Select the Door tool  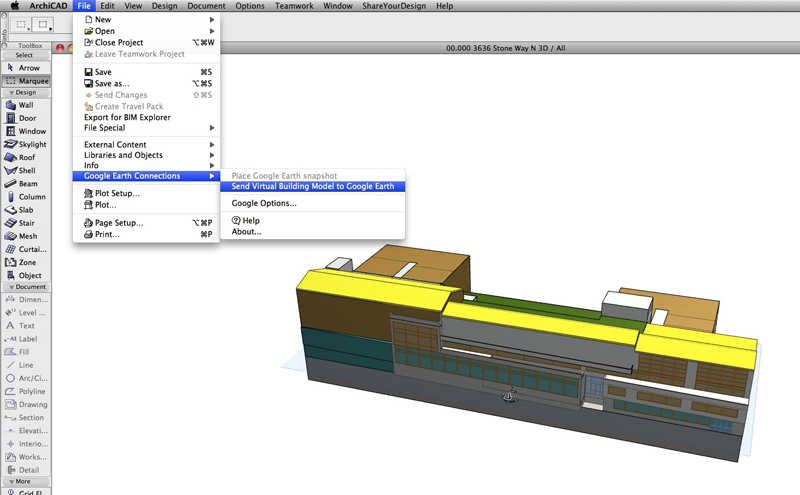pos(26,118)
